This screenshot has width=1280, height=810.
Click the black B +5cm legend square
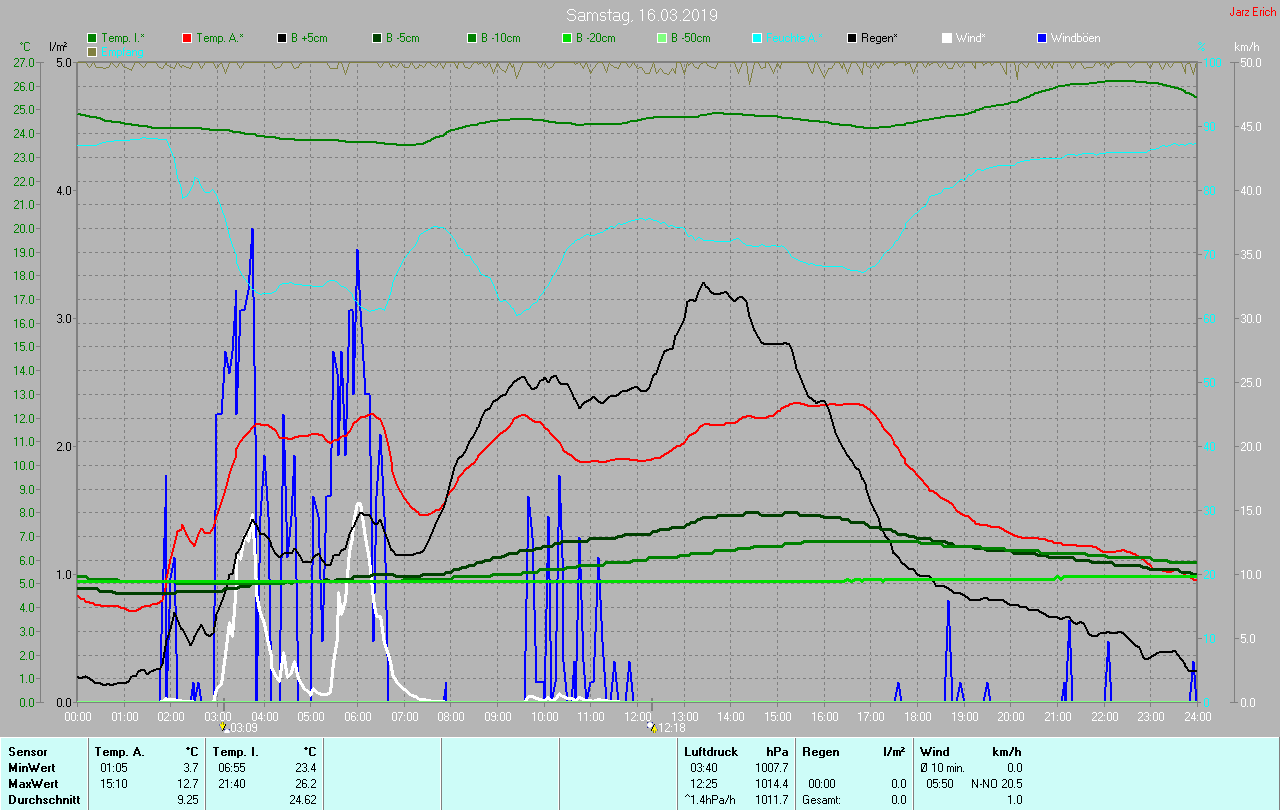click(283, 38)
